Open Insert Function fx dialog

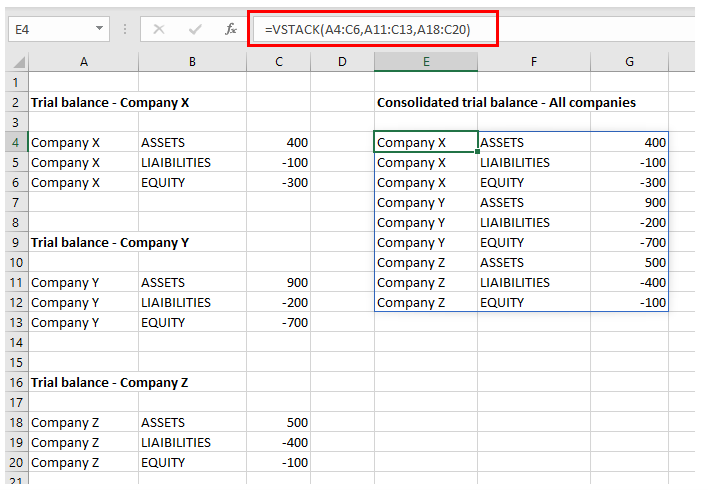231,29
